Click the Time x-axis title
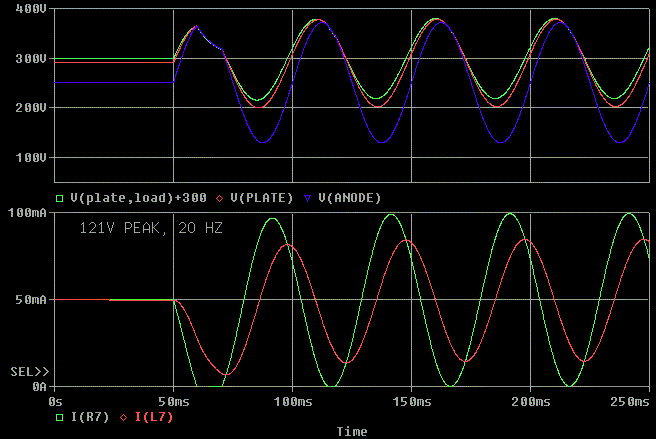The width and height of the screenshot is (656, 439). click(x=351, y=432)
